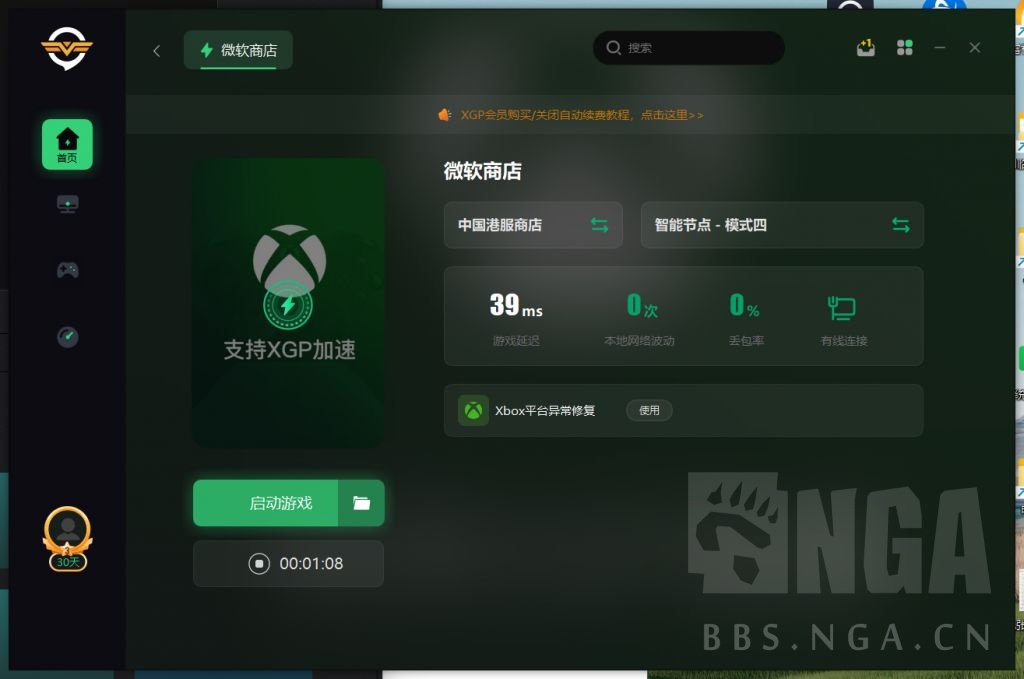
Task: Open the console/device section in sidebar
Action: [x=66, y=203]
